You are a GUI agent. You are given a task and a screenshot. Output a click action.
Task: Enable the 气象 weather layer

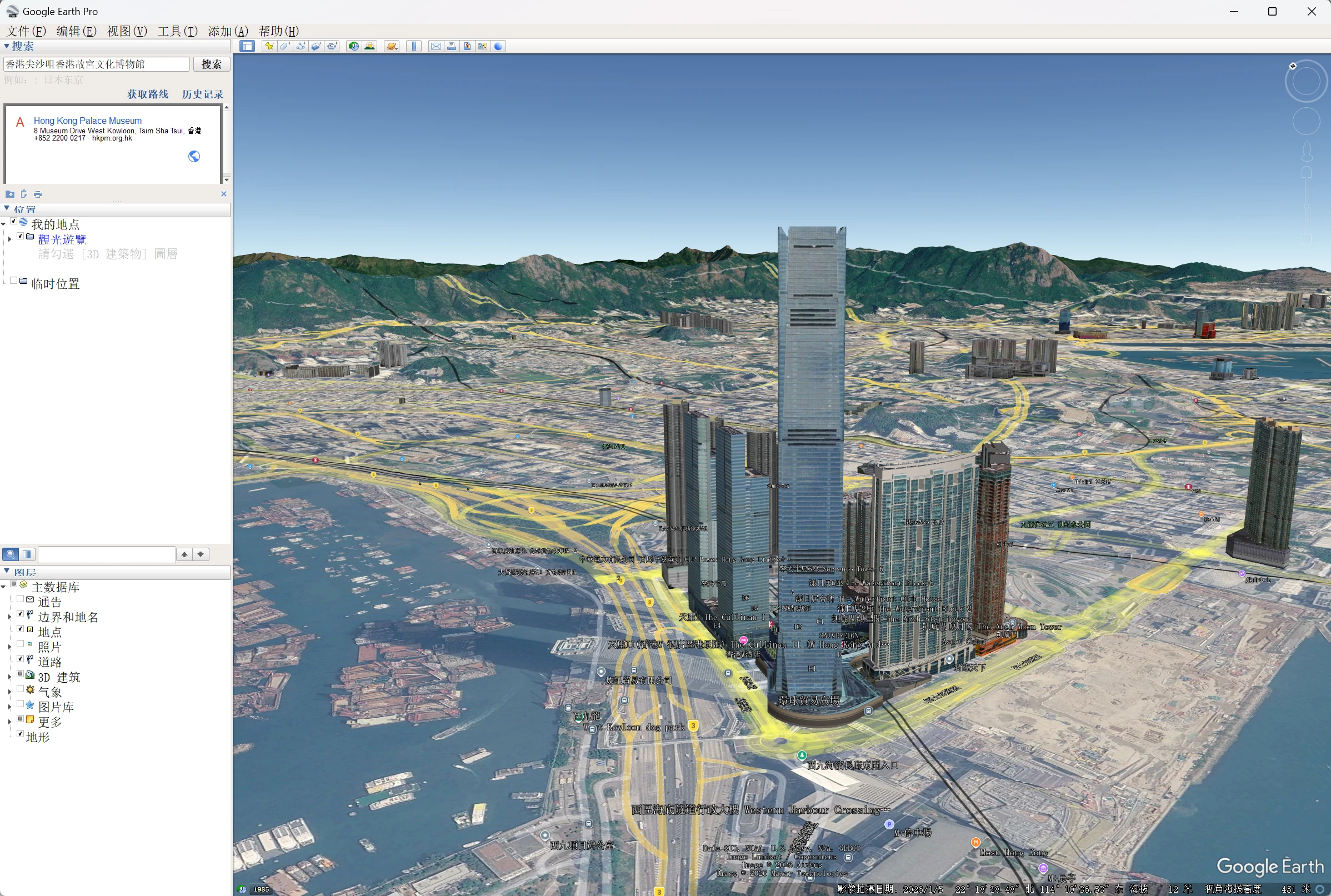point(21,690)
